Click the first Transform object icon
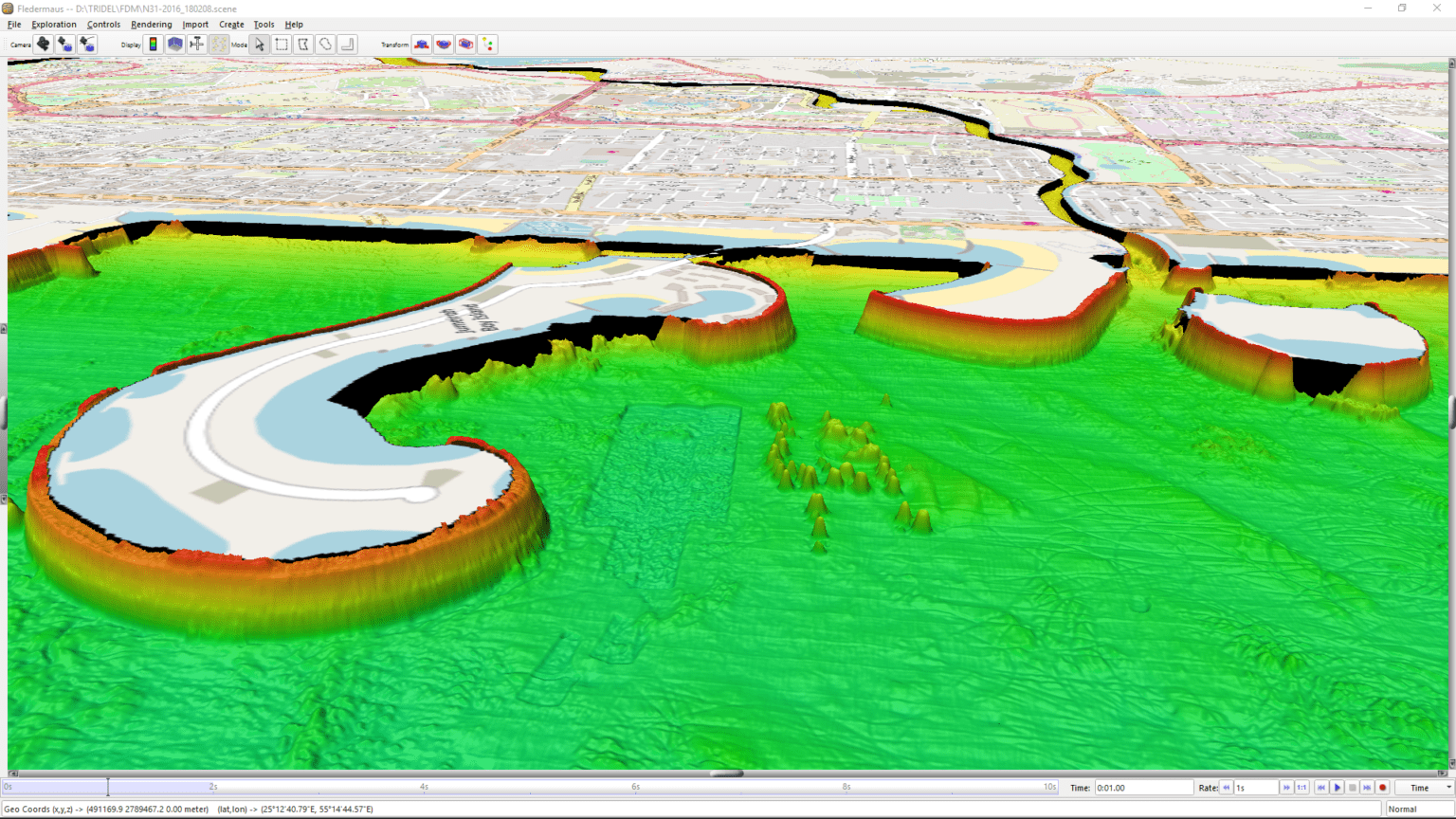The width and height of the screenshot is (1456, 819). pyautogui.click(x=423, y=44)
